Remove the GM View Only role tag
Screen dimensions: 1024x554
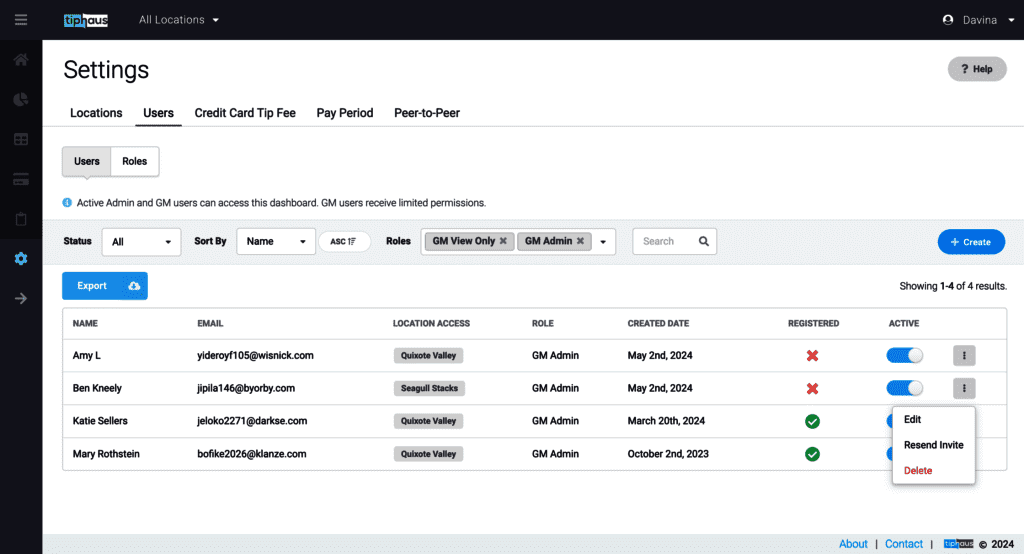coord(503,241)
